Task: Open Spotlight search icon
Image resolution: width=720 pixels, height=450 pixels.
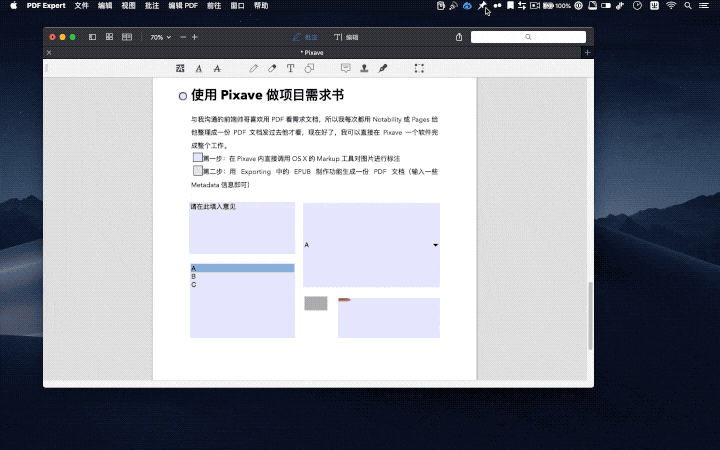Action: click(687, 6)
